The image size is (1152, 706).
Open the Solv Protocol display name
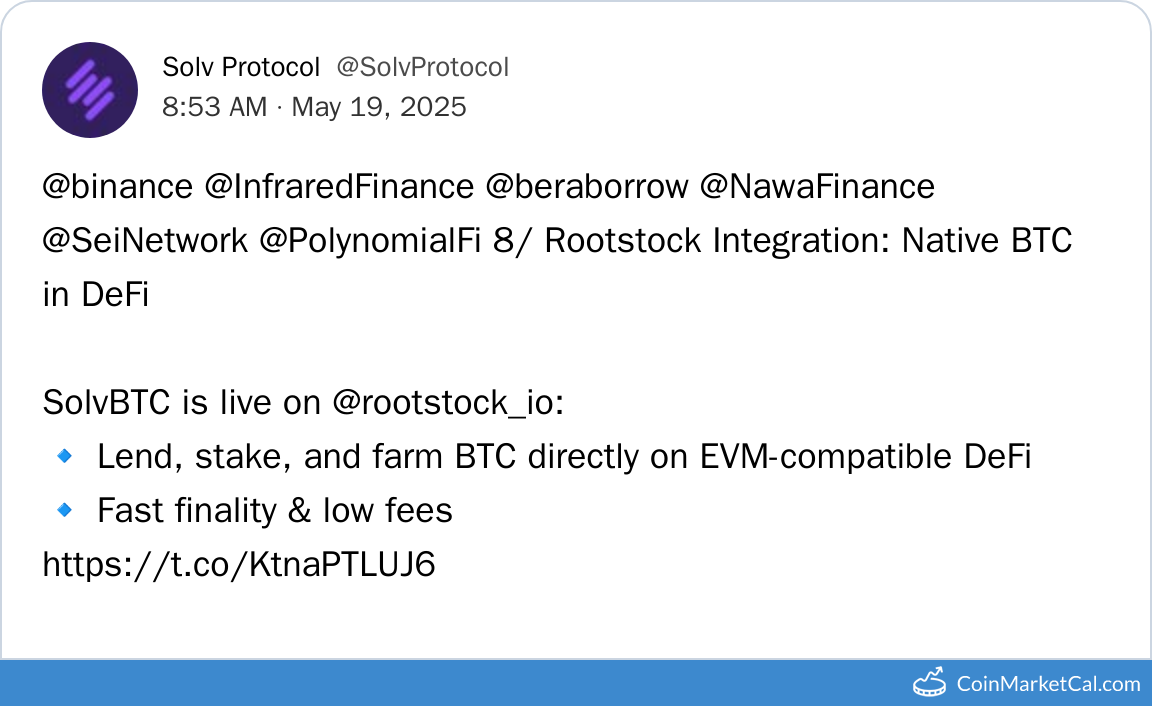pyautogui.click(x=241, y=67)
